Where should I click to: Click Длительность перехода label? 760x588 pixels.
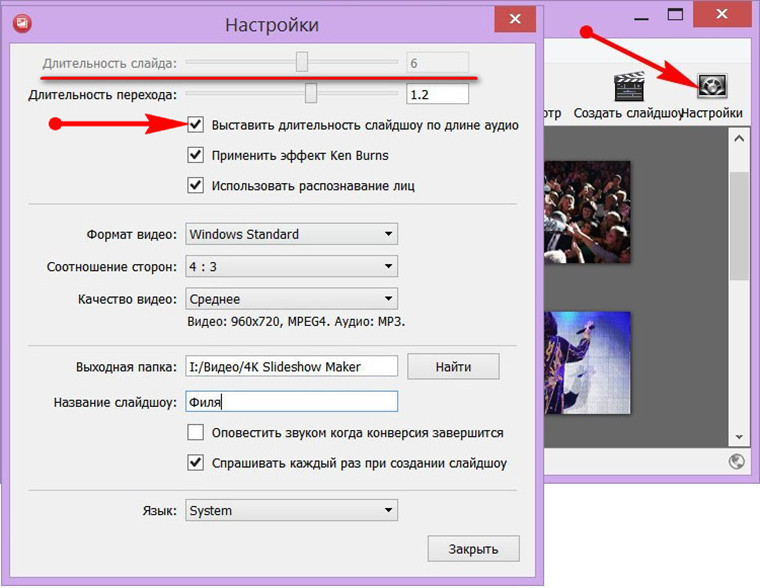point(103,95)
